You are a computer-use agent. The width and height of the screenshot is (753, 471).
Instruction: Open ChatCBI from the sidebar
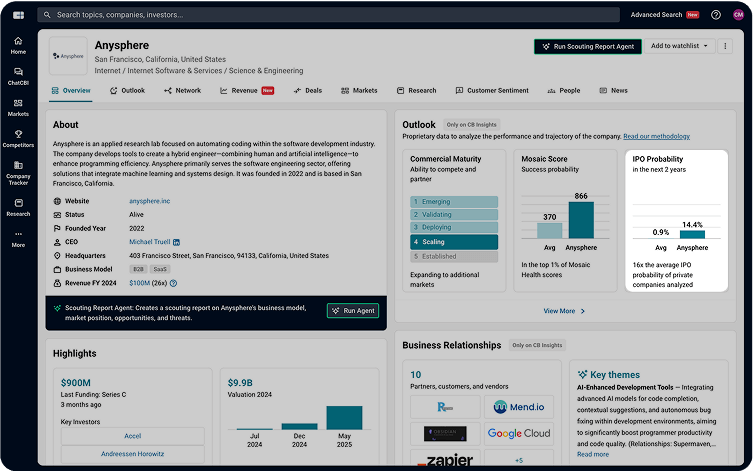click(18, 76)
